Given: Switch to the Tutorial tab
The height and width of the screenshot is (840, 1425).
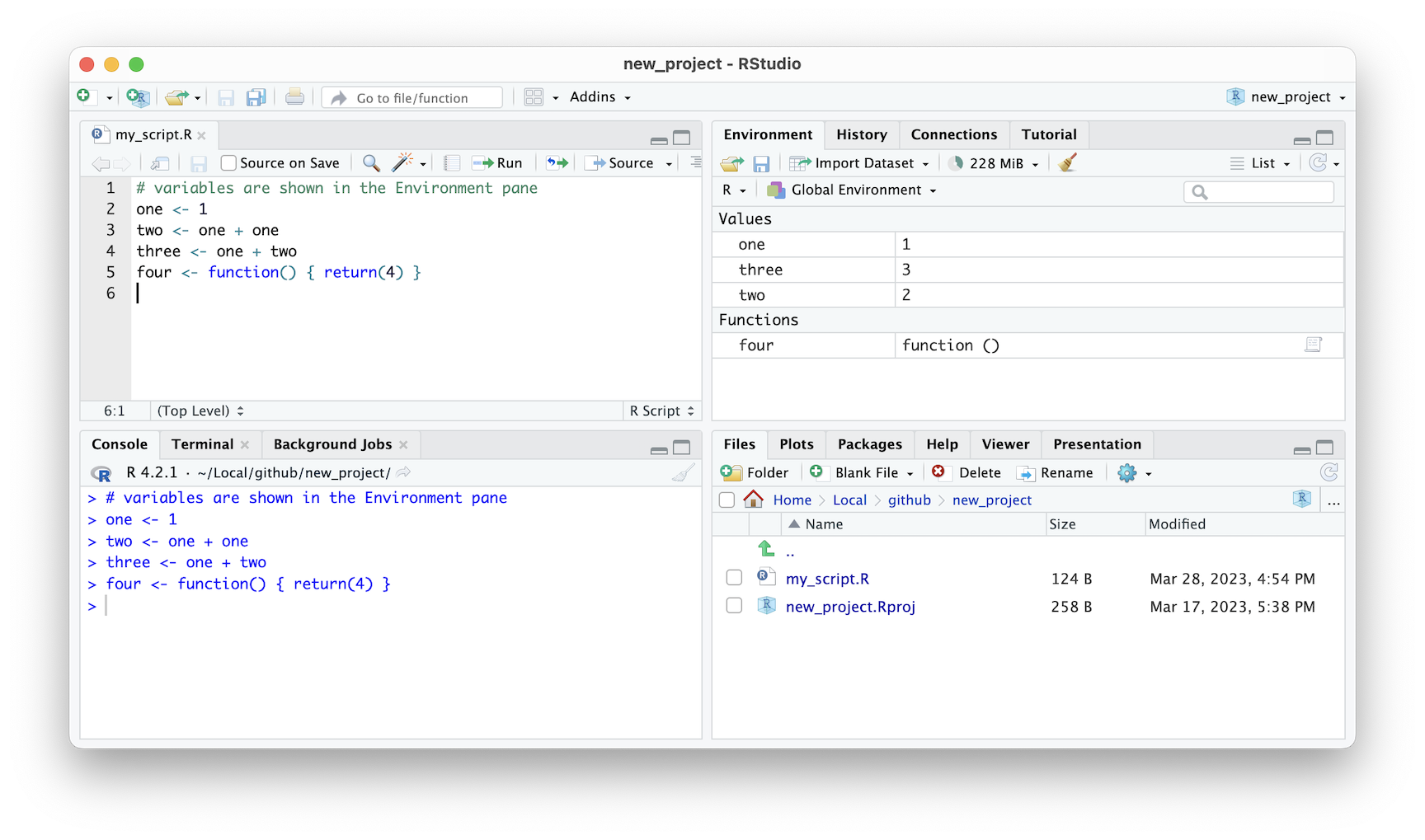Looking at the screenshot, I should 1049,134.
